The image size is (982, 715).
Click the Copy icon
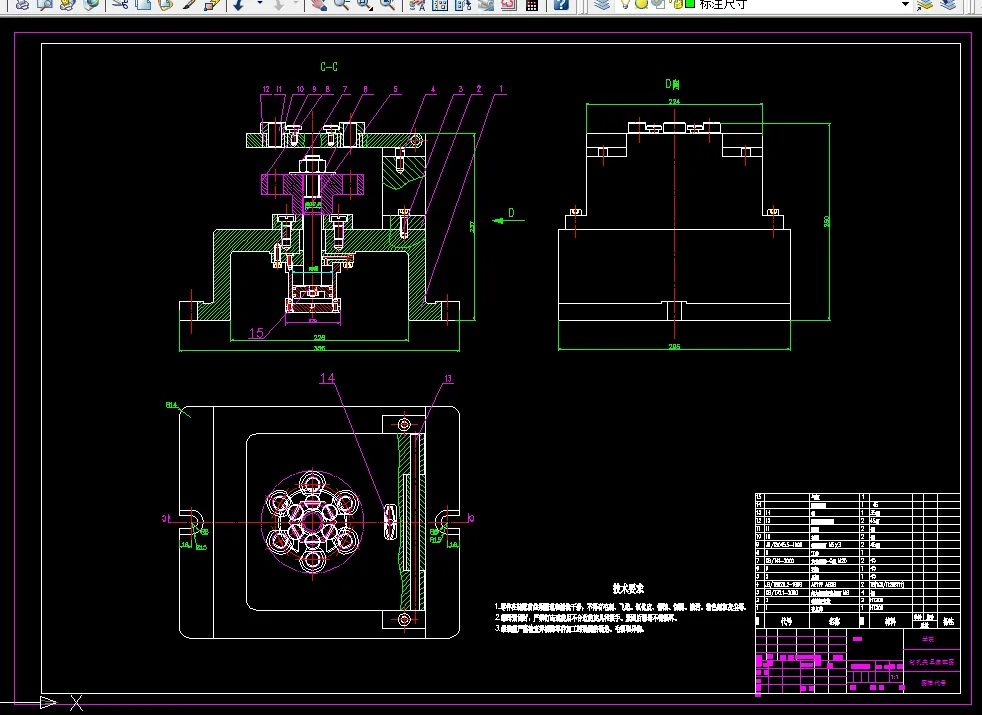[x=143, y=4]
